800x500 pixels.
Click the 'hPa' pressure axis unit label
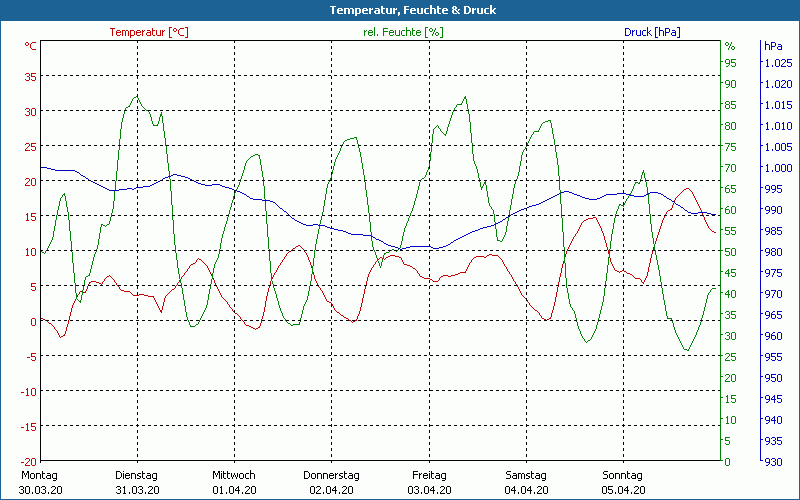click(773, 46)
